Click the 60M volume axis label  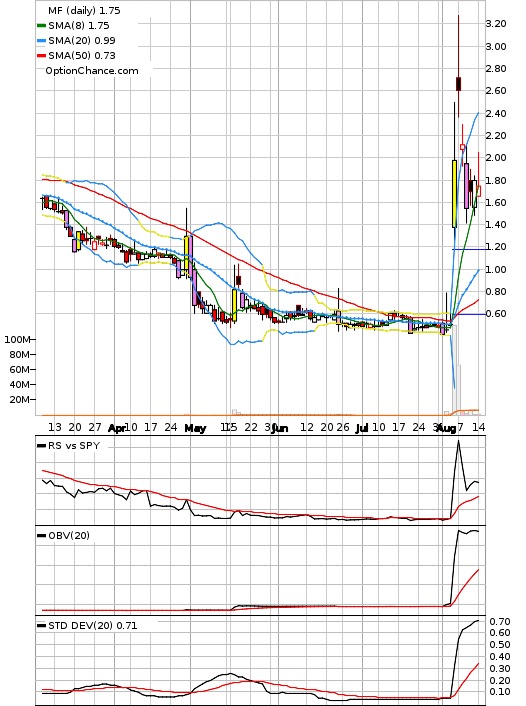(x=20, y=370)
